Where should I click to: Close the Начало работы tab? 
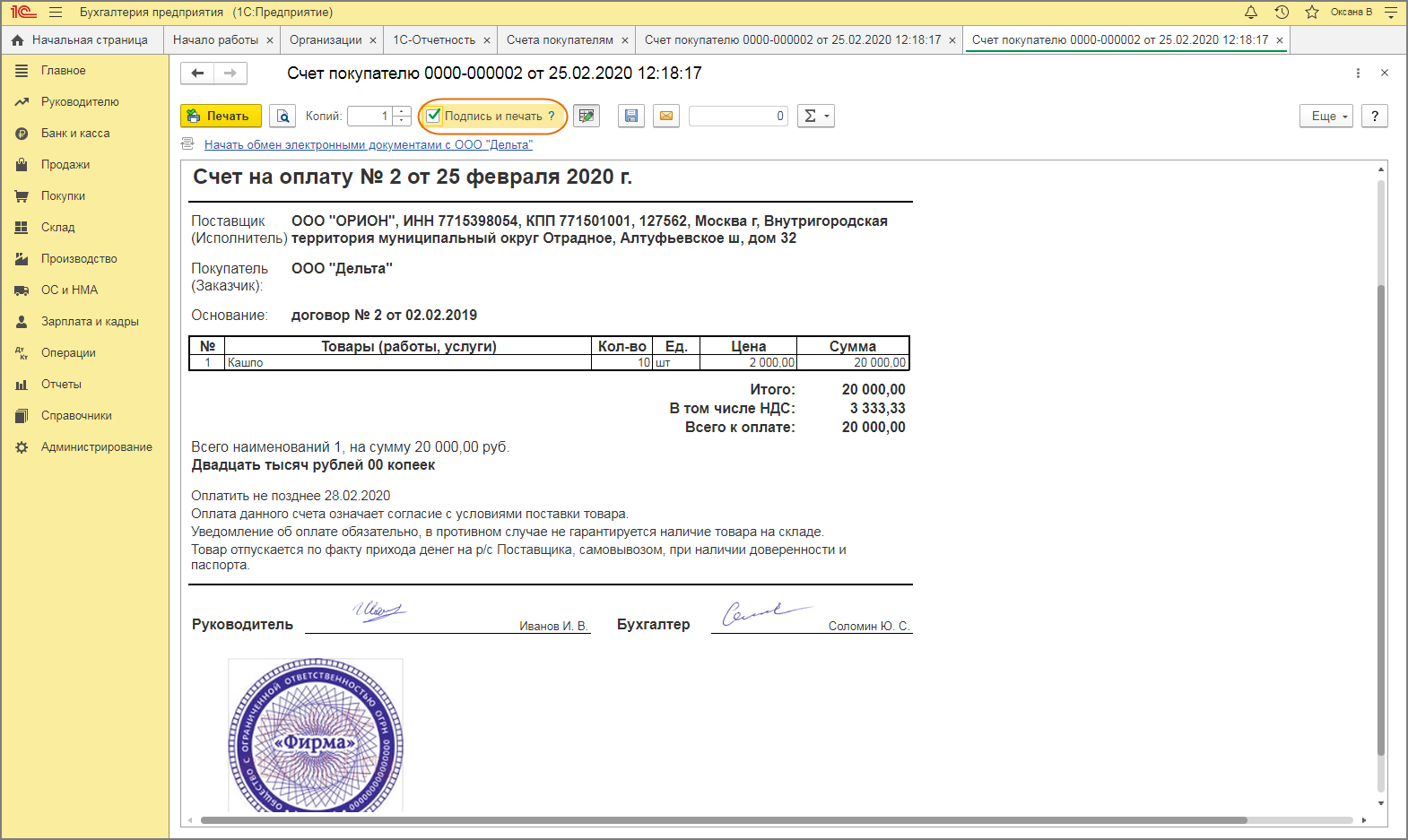click(270, 40)
